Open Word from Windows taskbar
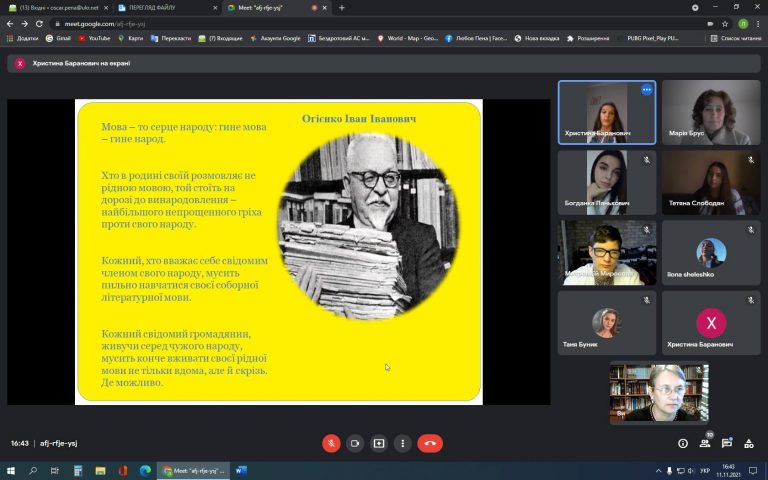Viewport: 768px width, 480px height. pos(240,471)
